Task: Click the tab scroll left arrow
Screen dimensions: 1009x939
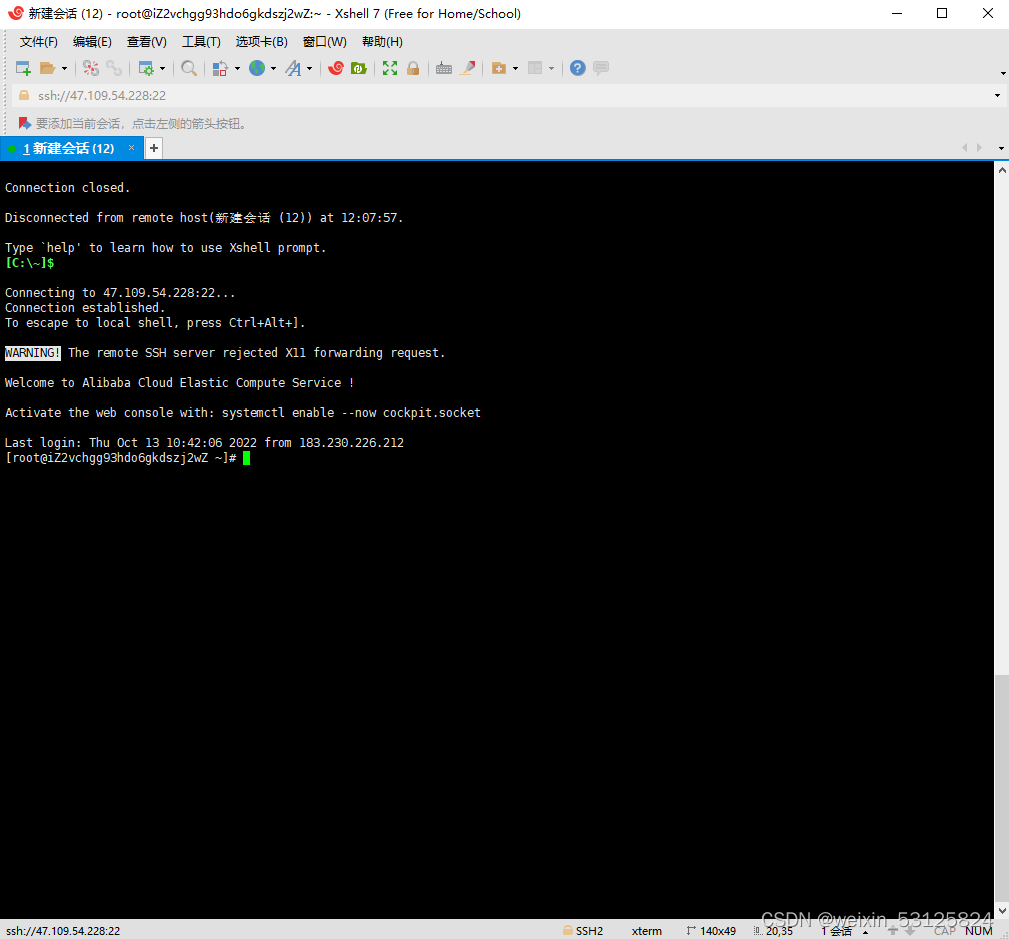Action: click(964, 147)
